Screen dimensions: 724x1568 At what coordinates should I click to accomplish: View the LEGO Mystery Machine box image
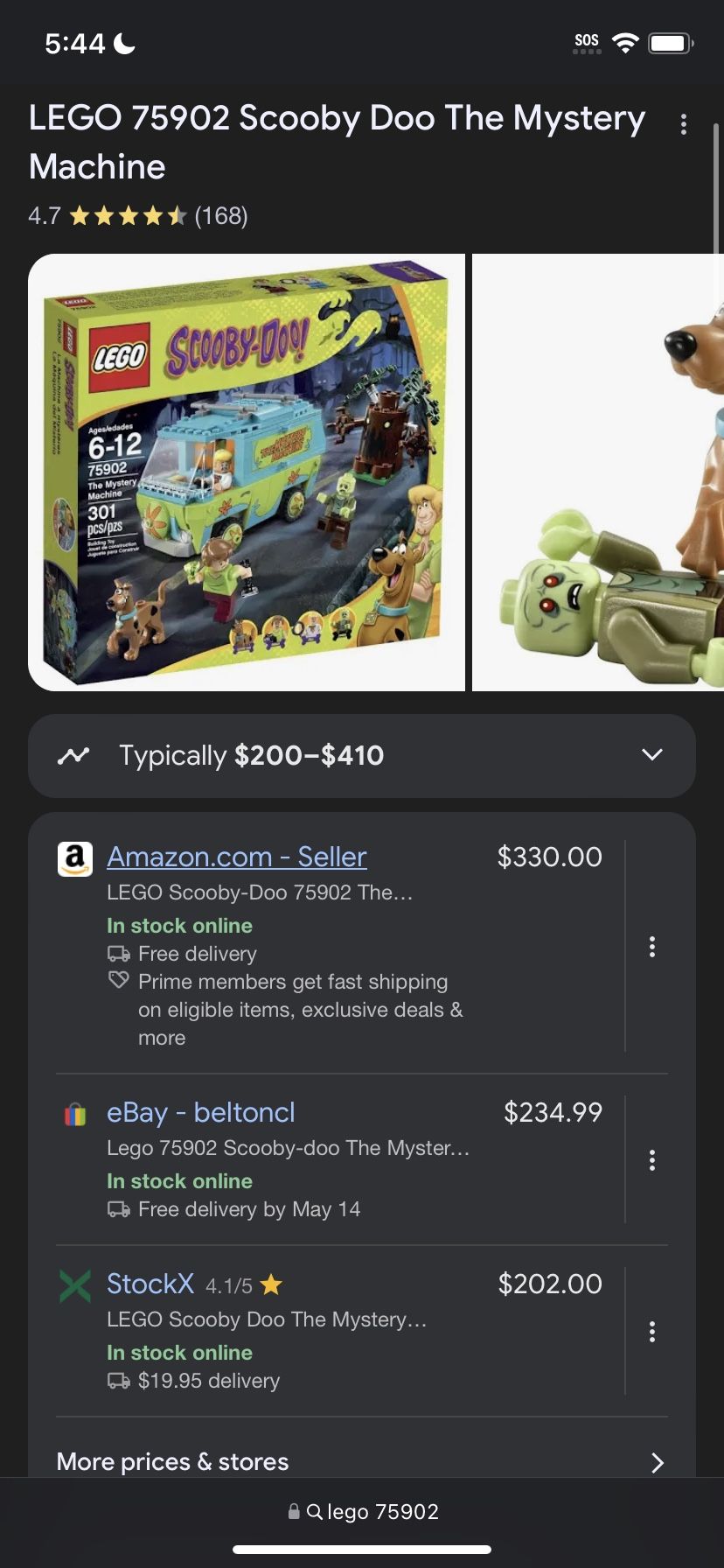tap(247, 472)
